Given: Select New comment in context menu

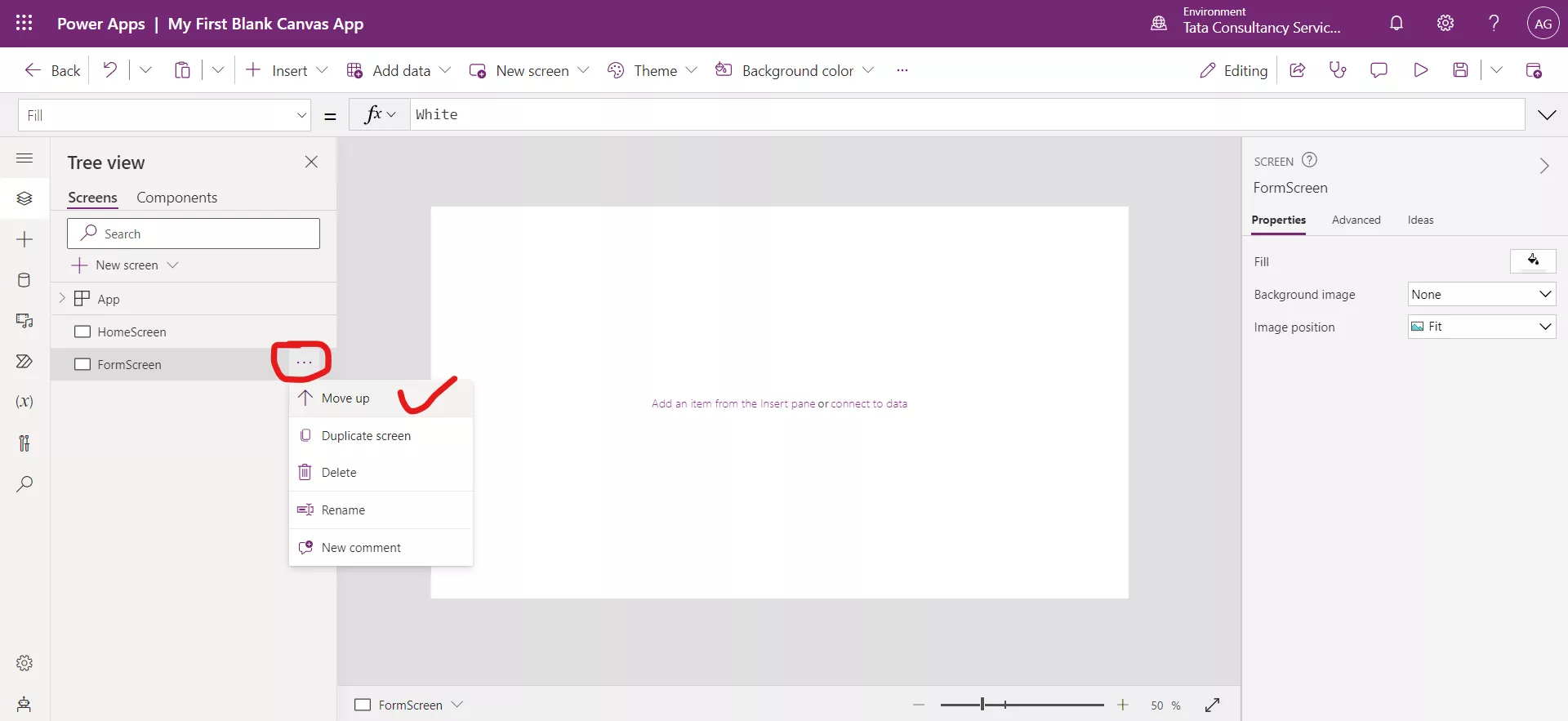Looking at the screenshot, I should pyautogui.click(x=381, y=548).
